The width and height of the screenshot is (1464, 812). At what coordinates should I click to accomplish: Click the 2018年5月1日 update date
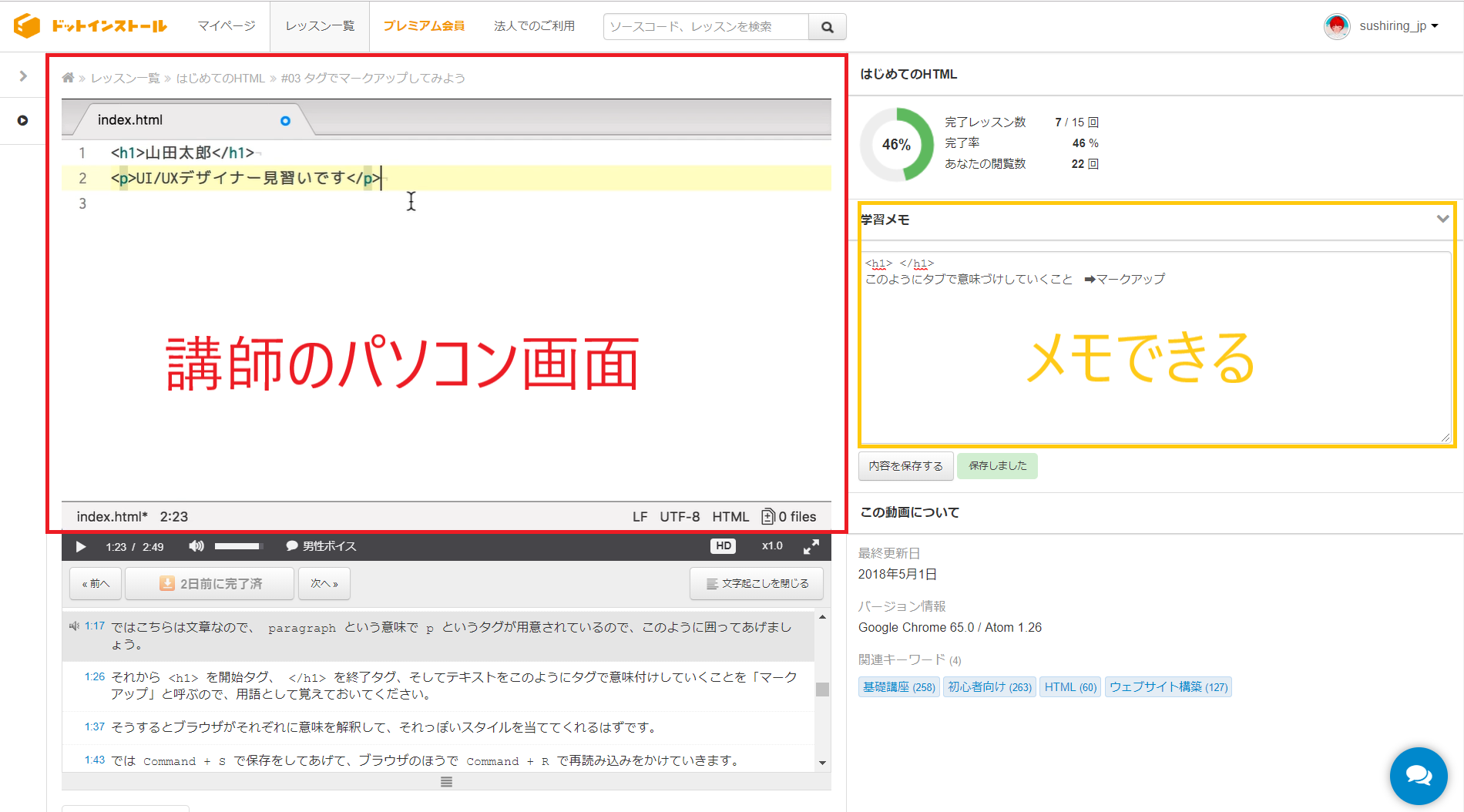[x=898, y=574]
